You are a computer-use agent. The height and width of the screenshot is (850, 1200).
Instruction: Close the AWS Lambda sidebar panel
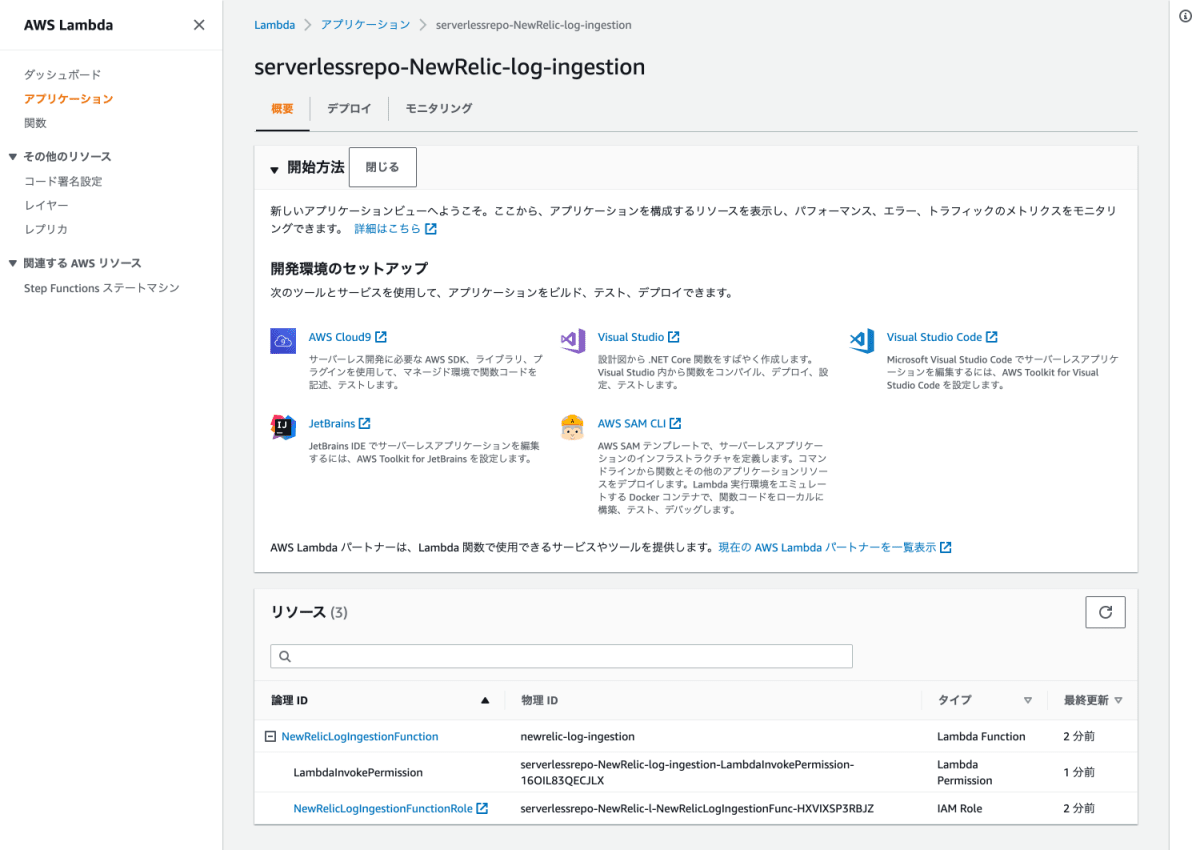(x=199, y=25)
